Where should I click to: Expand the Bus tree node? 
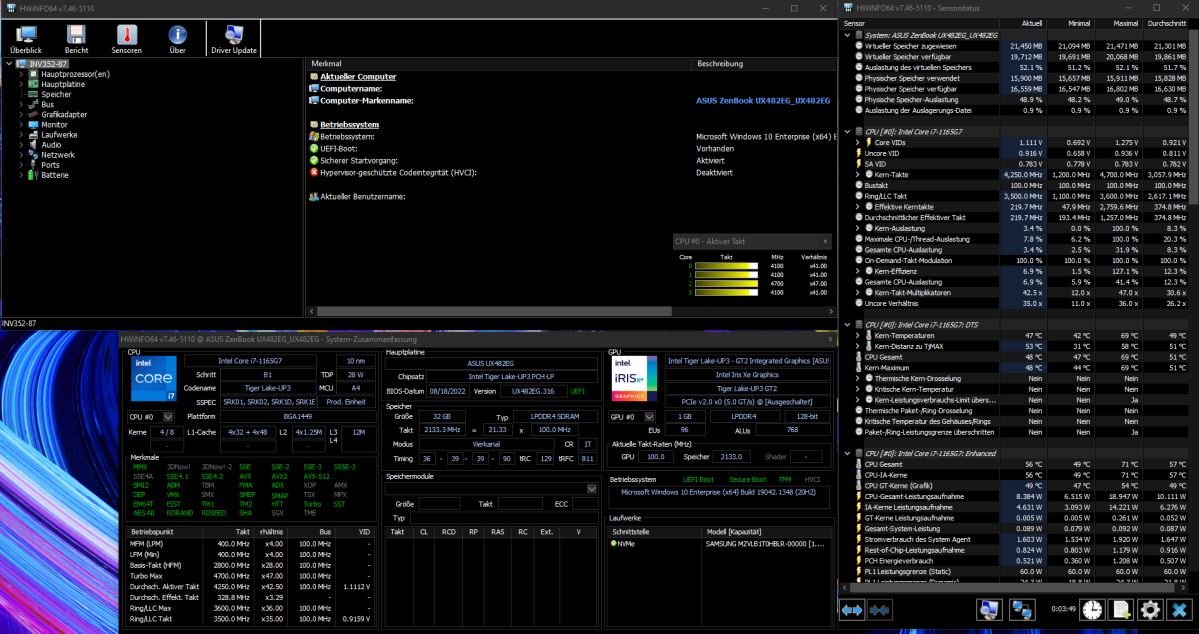(x=21, y=105)
